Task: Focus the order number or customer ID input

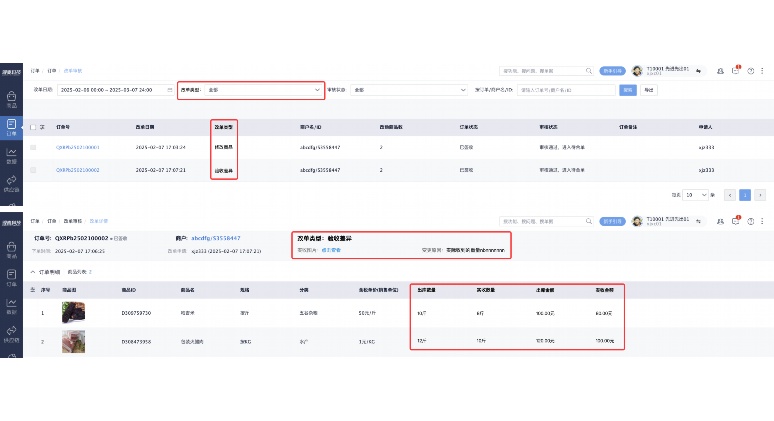Action: tap(566, 90)
